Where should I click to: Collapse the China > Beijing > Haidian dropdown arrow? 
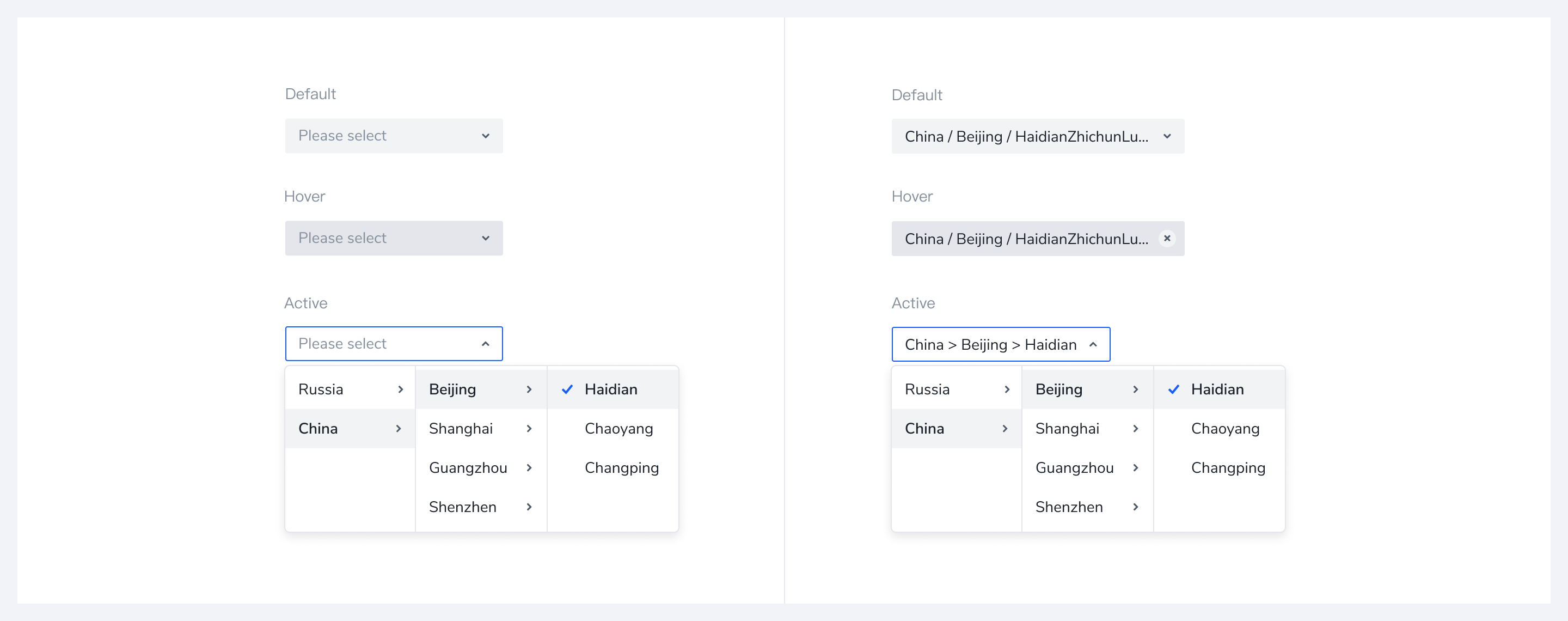1093,345
